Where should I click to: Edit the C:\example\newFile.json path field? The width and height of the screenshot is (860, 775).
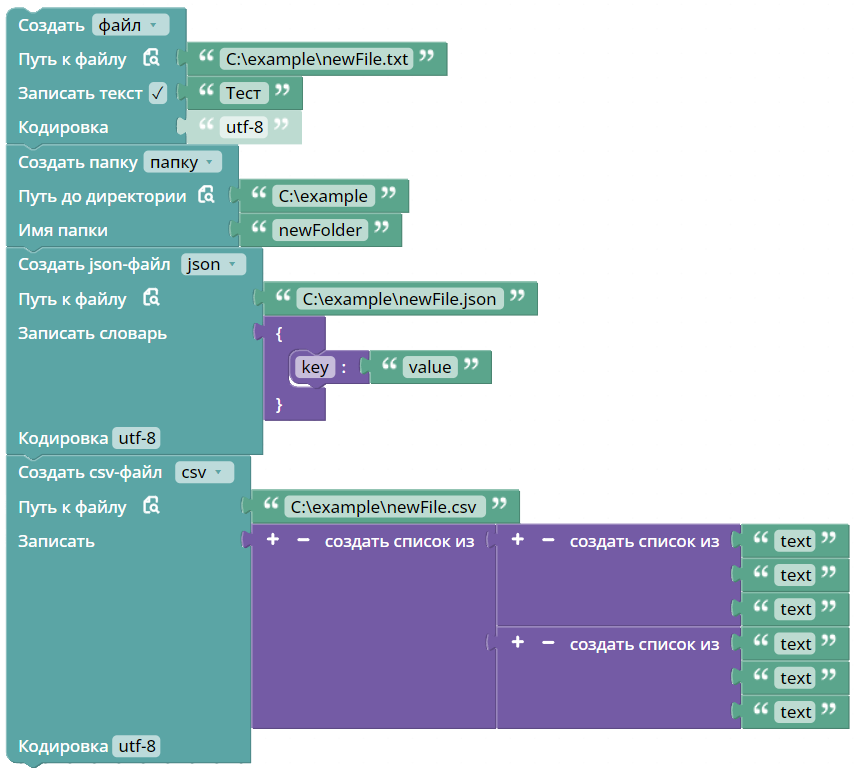tap(399, 299)
